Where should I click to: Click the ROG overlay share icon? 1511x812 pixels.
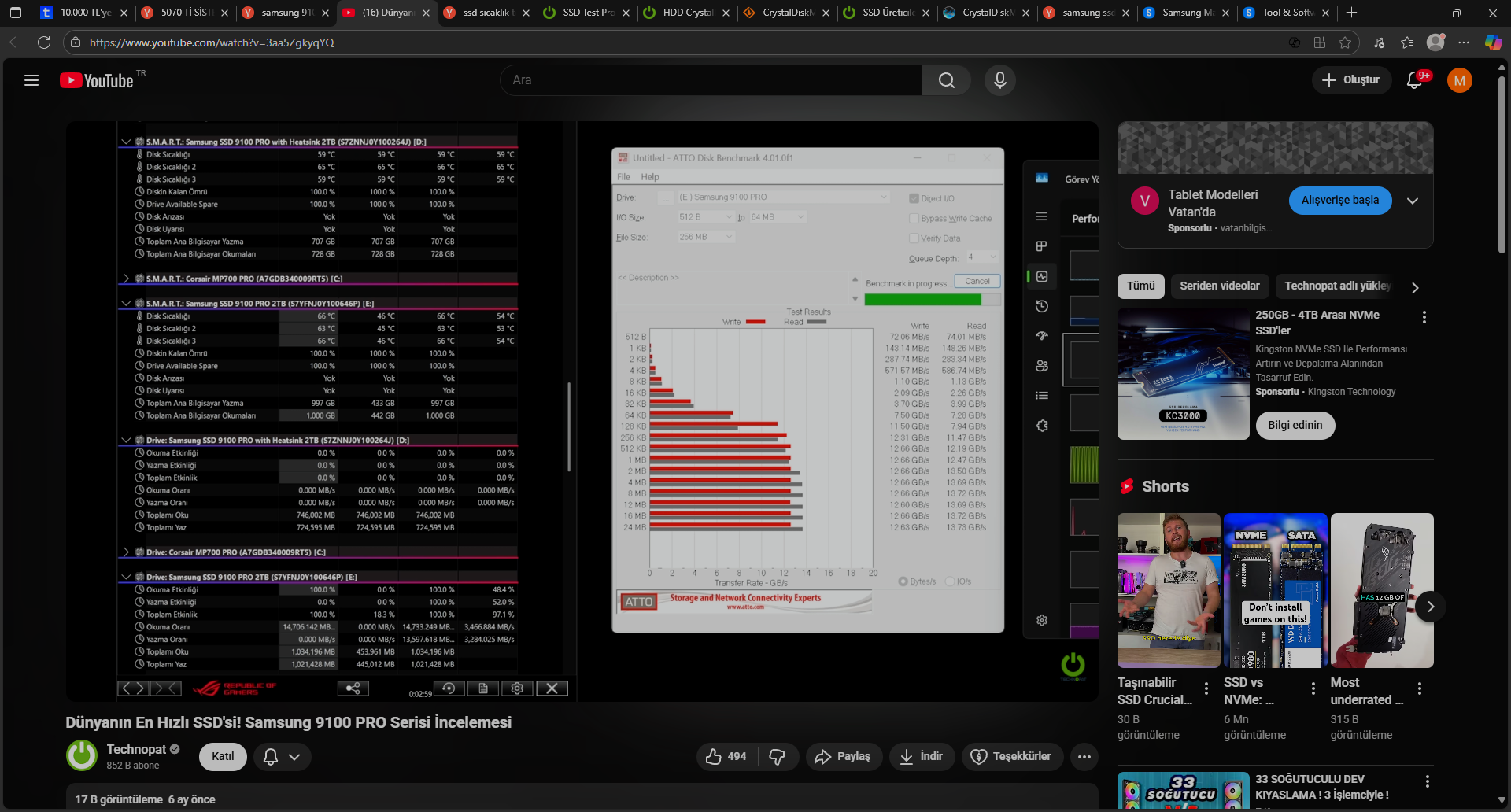353,688
